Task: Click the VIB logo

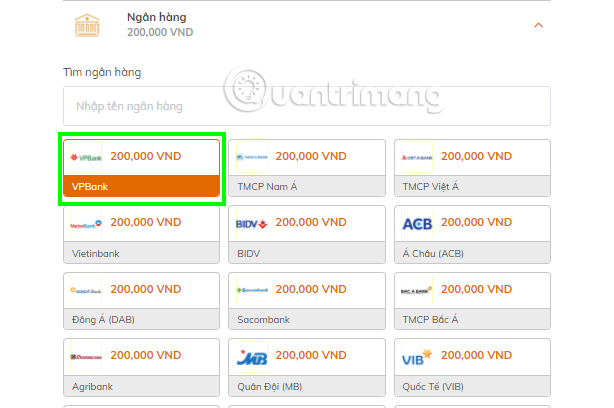Action: pos(417,357)
